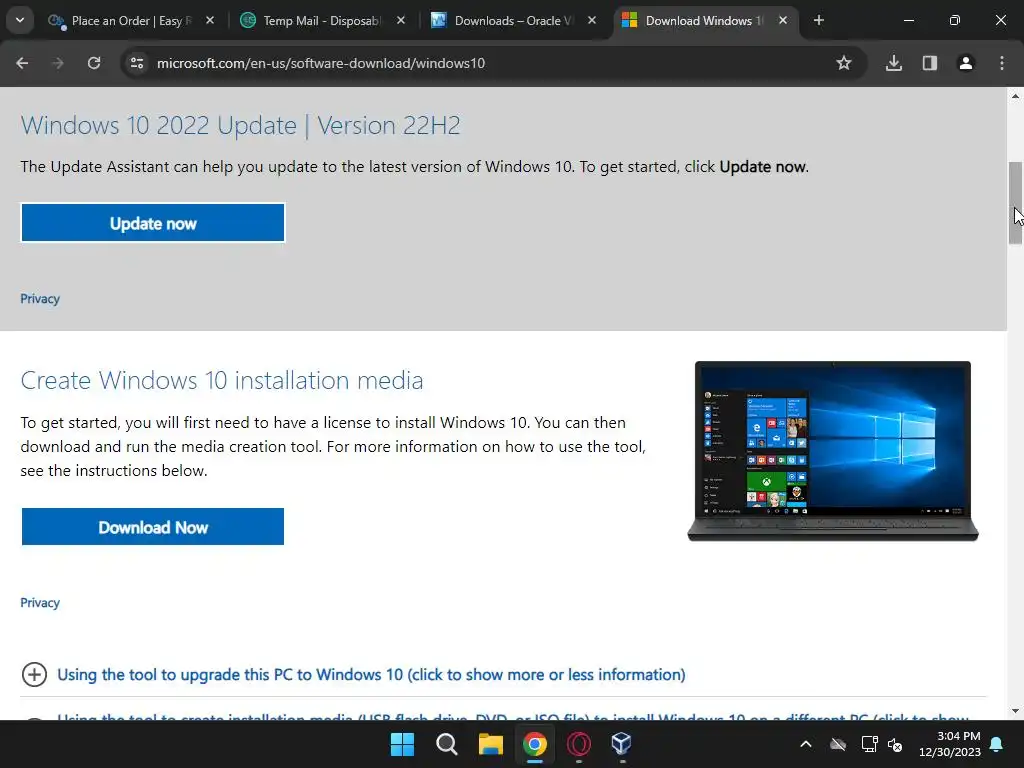This screenshot has width=1024, height=768.
Task: Open the clock showing 3:04 PM
Action: tap(950, 744)
